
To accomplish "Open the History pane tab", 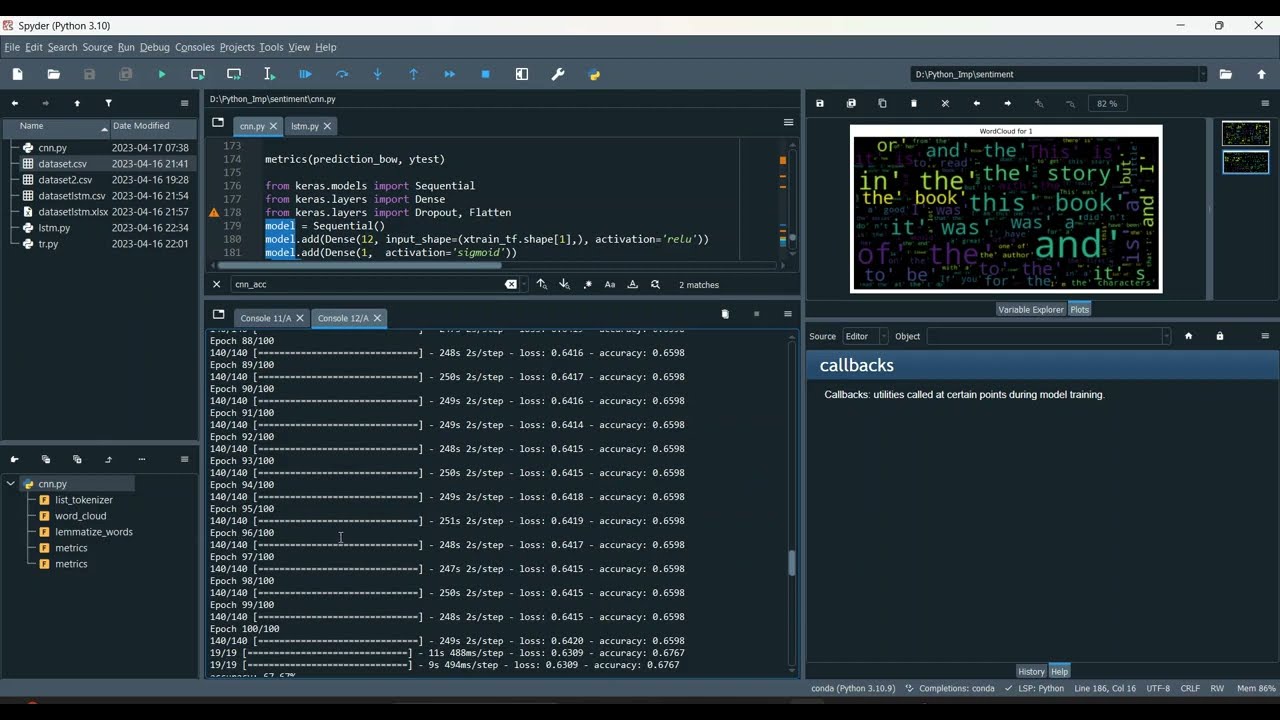I will (1031, 671).
